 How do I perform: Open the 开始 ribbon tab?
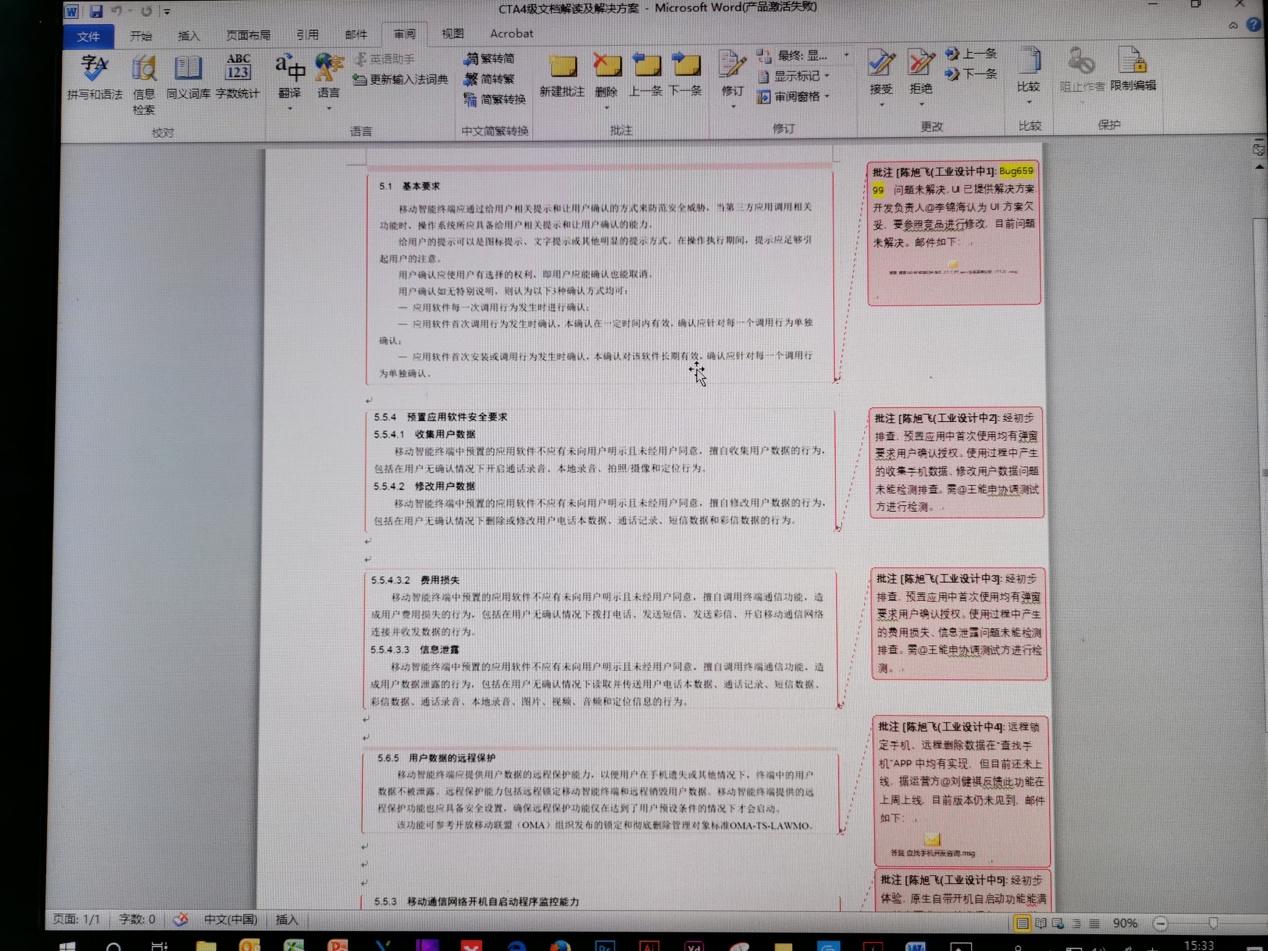click(141, 33)
